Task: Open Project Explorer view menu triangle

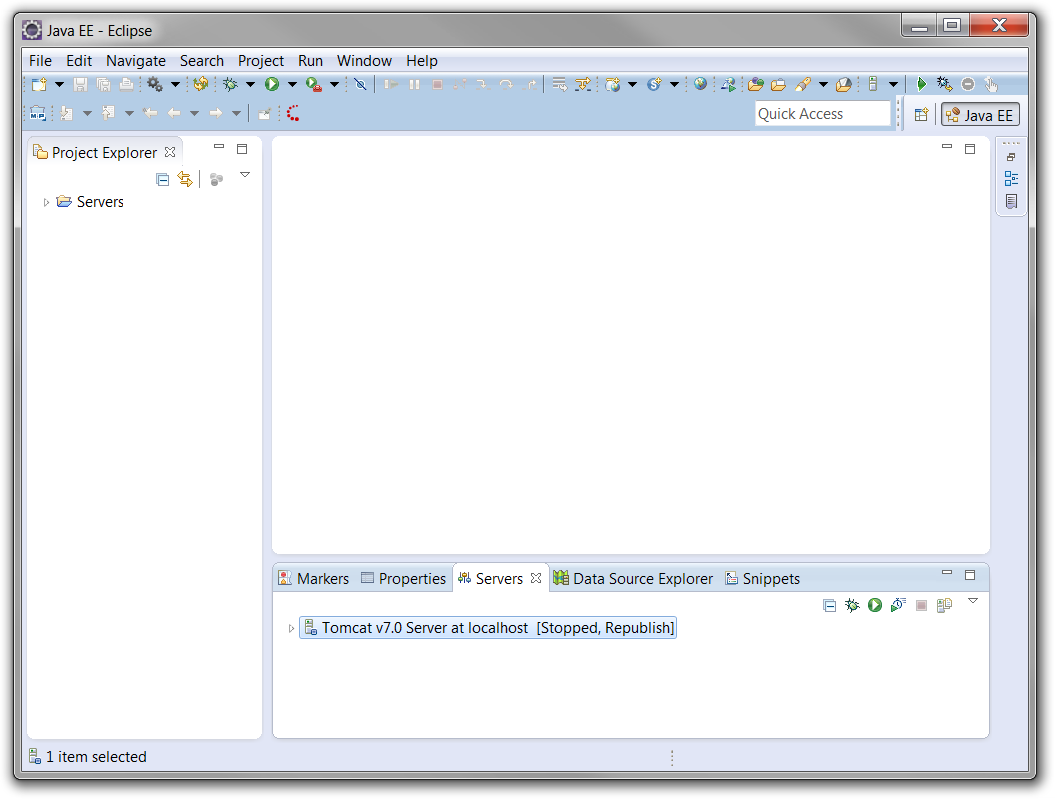Action: coord(245,176)
